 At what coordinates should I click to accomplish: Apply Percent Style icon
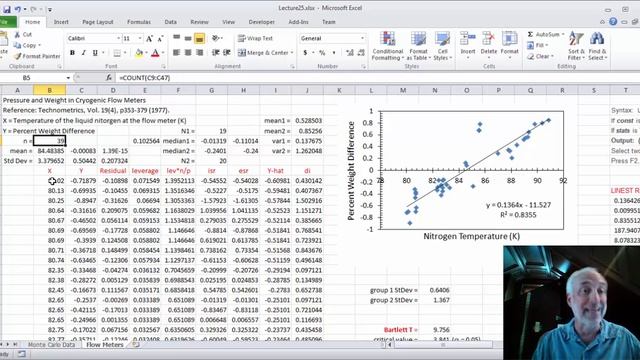pyautogui.click(x=322, y=53)
